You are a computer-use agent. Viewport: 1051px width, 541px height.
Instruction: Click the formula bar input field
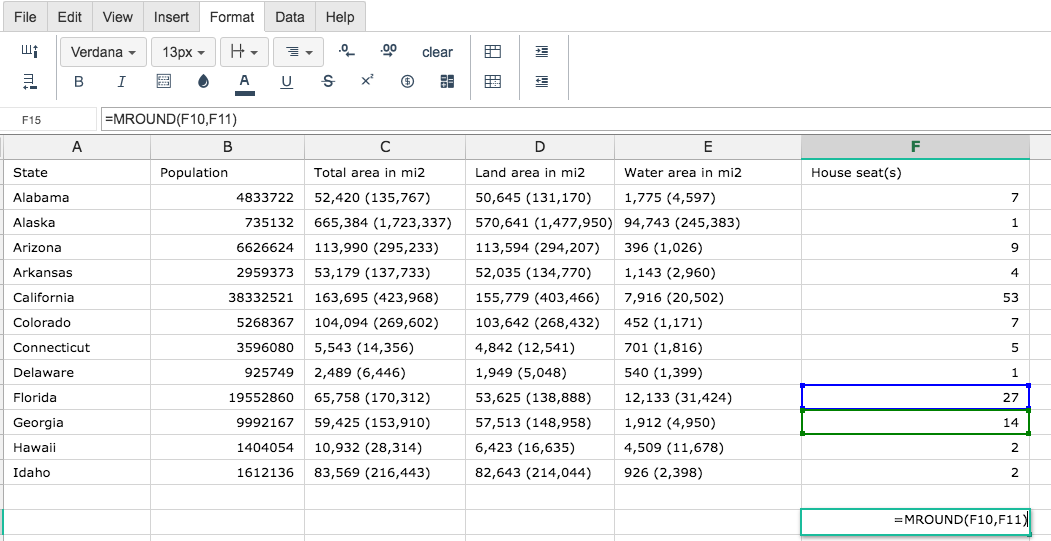click(x=575, y=119)
